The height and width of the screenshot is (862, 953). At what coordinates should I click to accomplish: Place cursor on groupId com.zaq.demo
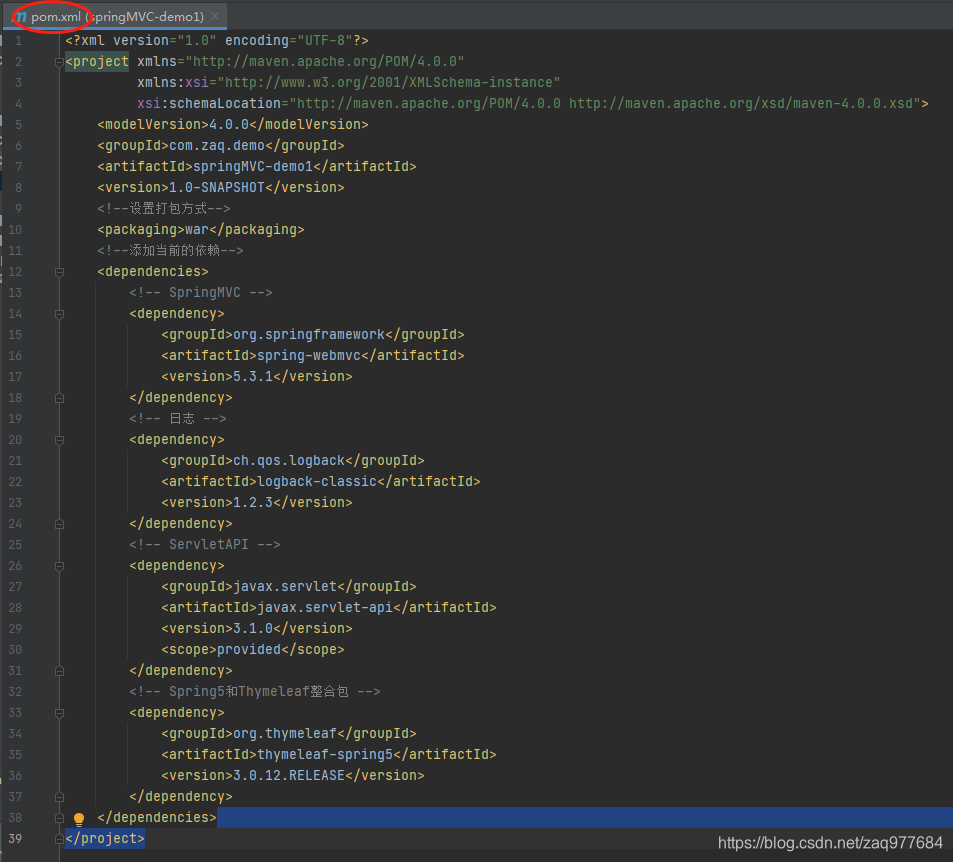click(216, 145)
